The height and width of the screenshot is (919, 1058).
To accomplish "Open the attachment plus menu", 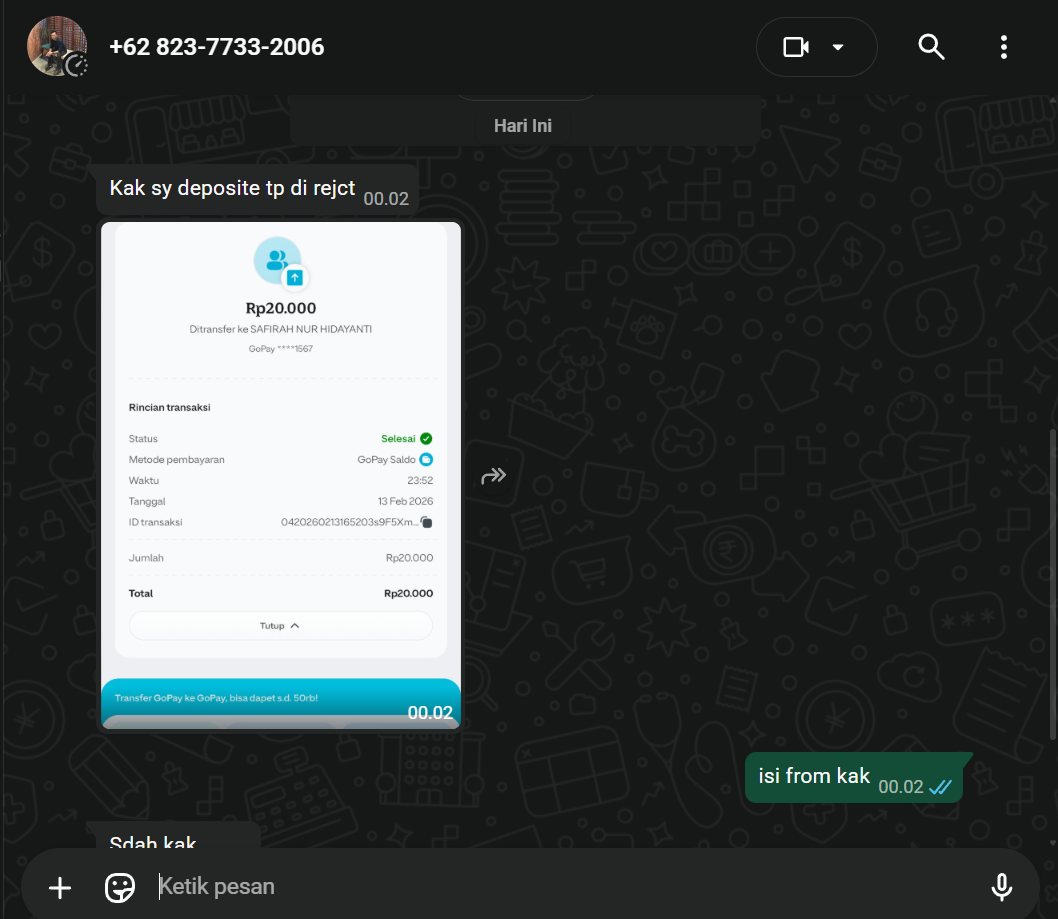I will [x=60, y=887].
